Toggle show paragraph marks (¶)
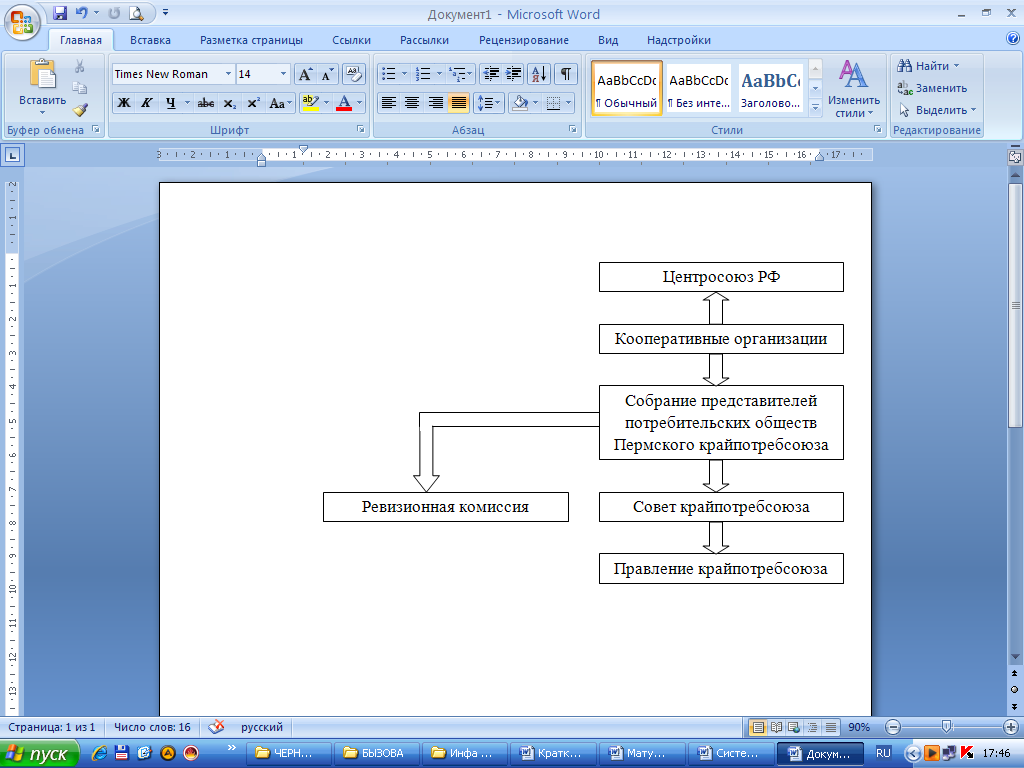 (566, 74)
